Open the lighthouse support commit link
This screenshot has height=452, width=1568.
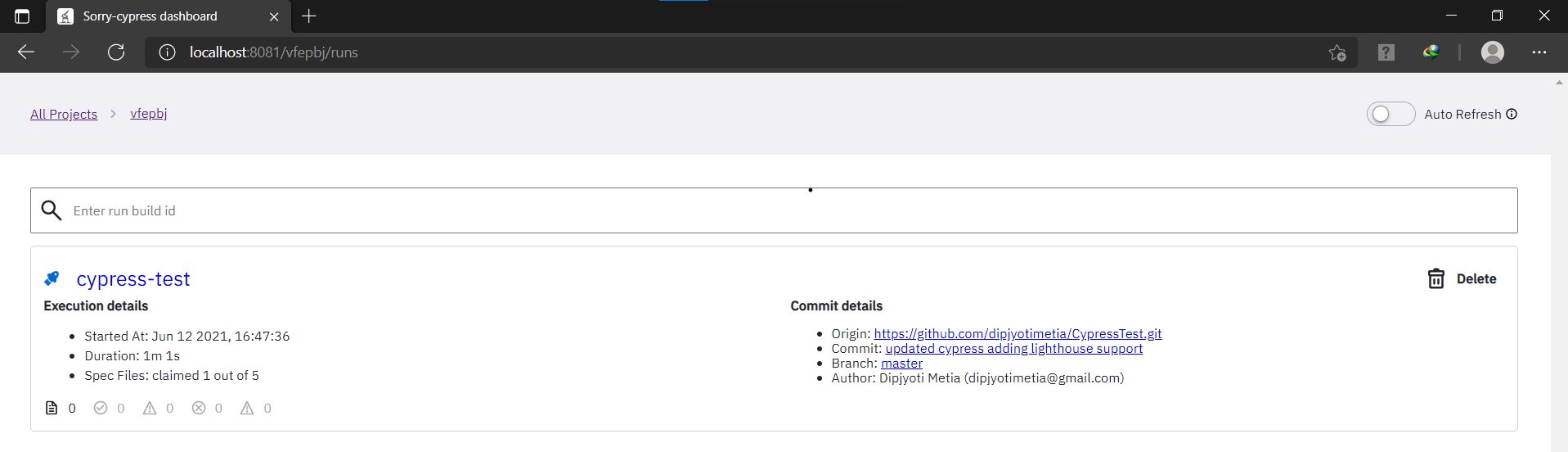click(1013, 349)
